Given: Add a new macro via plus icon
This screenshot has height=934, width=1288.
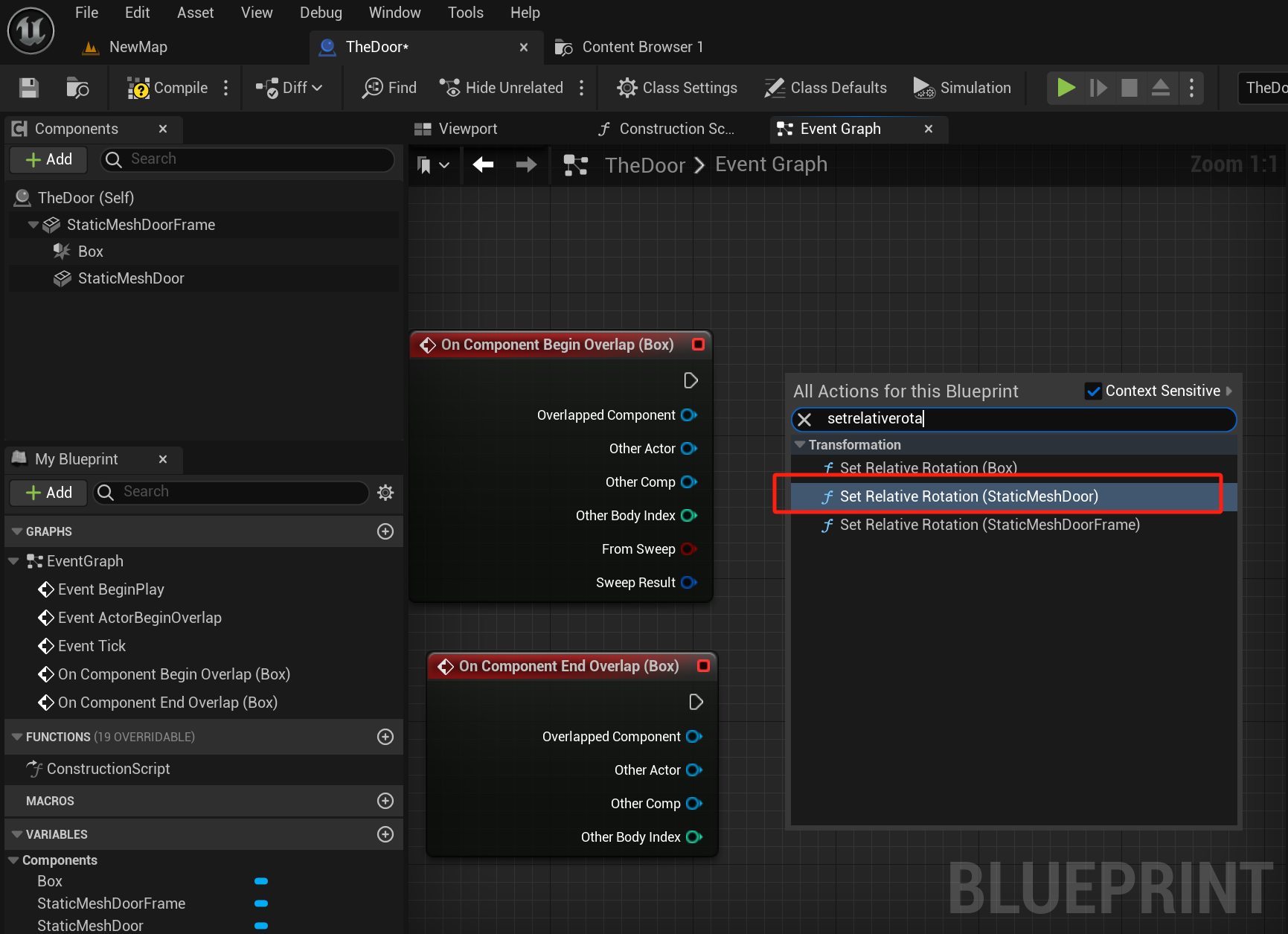Looking at the screenshot, I should tap(385, 801).
